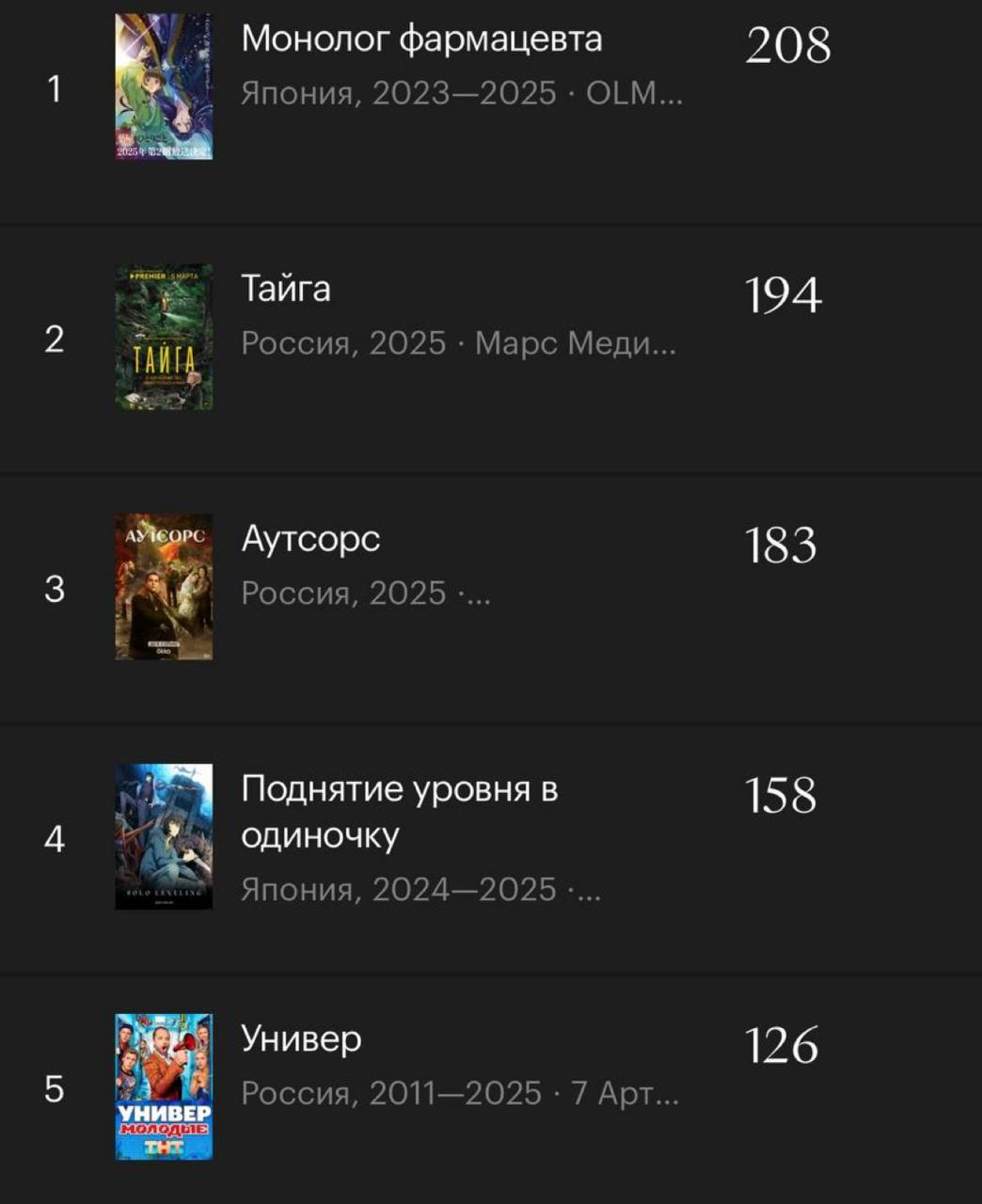Click the Япония, 2023—2025 details line
Image resolution: width=982 pixels, height=1204 pixels.
pos(461,94)
